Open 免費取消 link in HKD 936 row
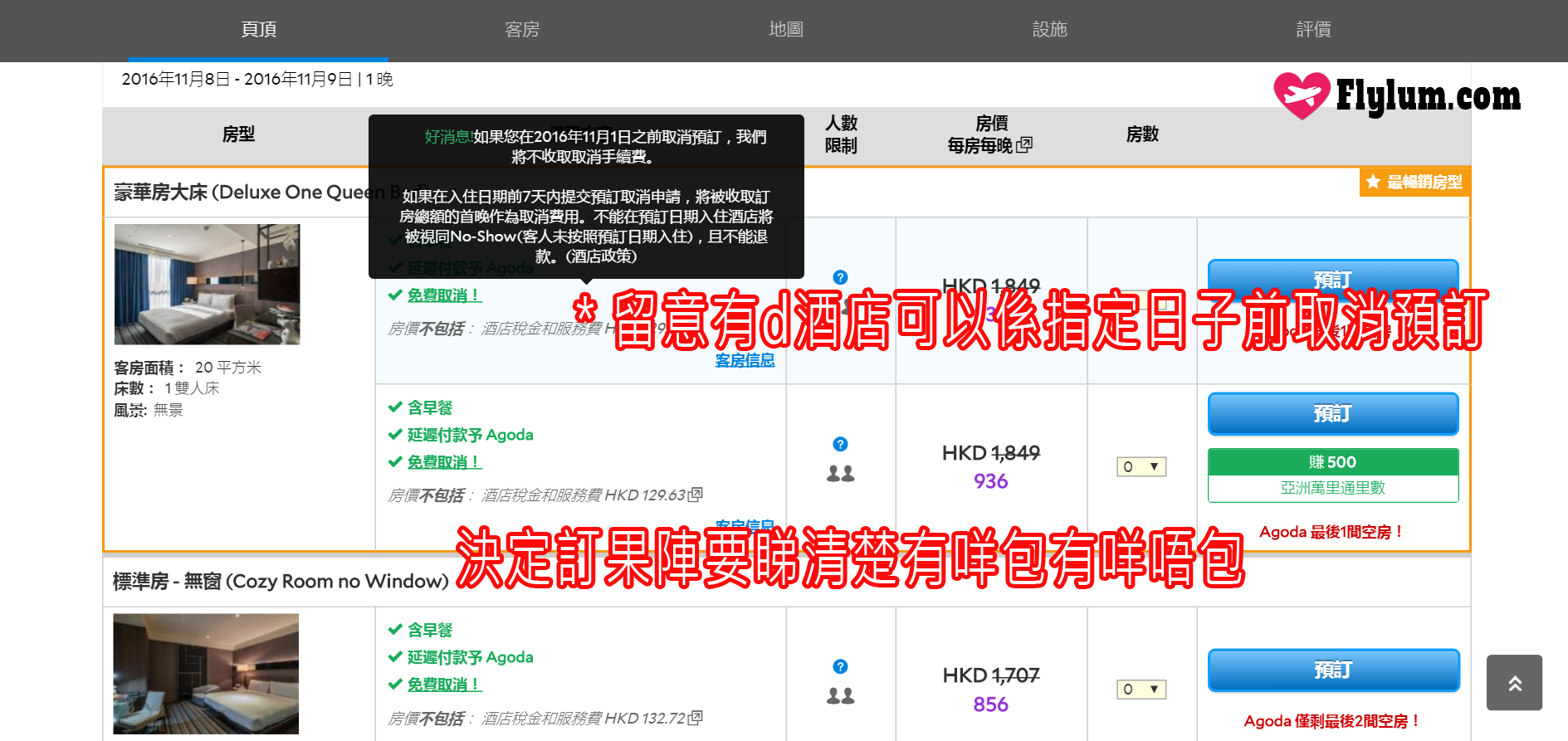 tap(444, 462)
